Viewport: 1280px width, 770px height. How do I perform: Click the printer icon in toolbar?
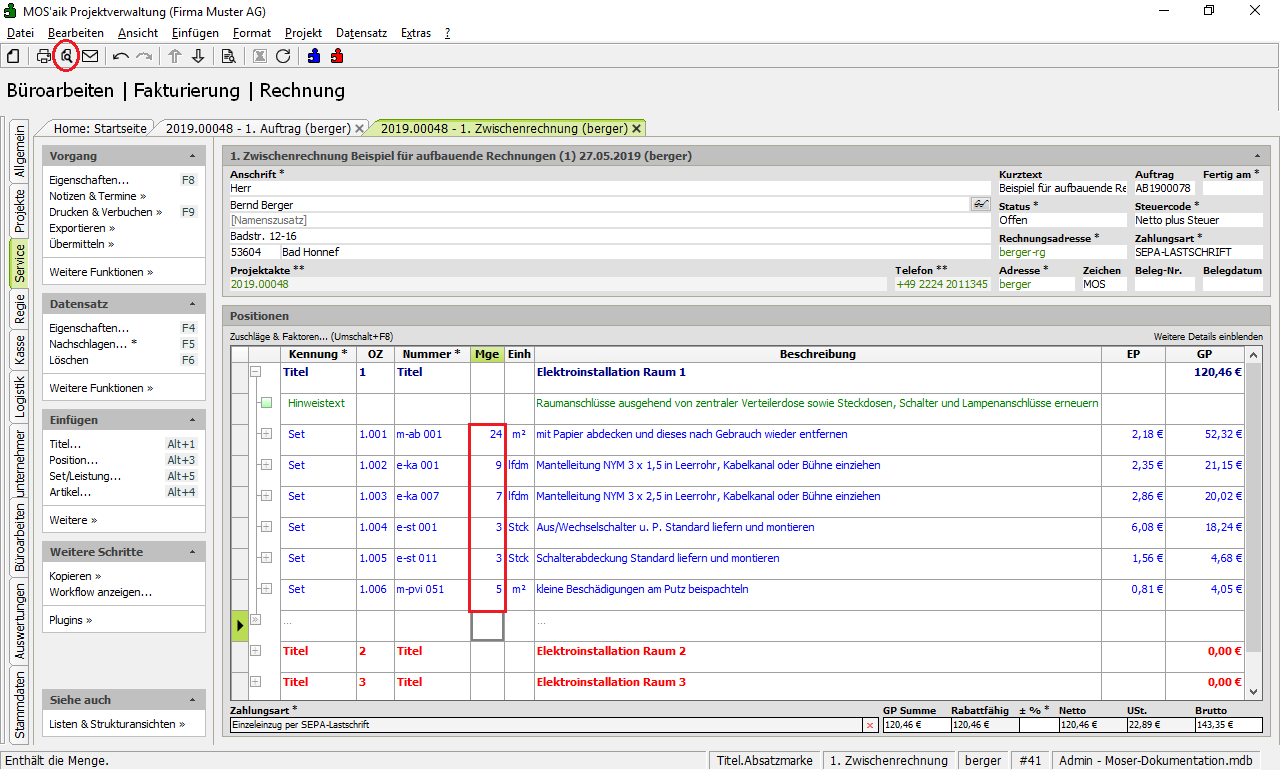point(44,56)
